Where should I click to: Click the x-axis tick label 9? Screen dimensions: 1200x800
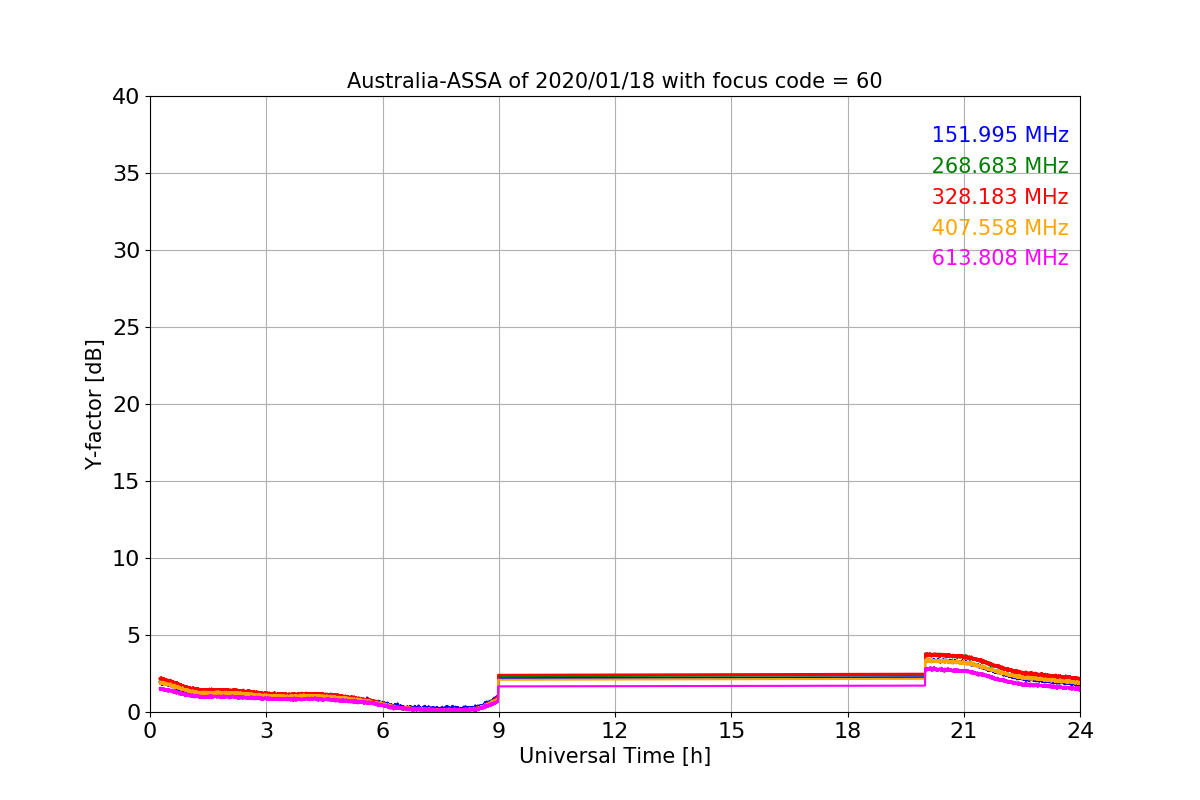click(499, 731)
